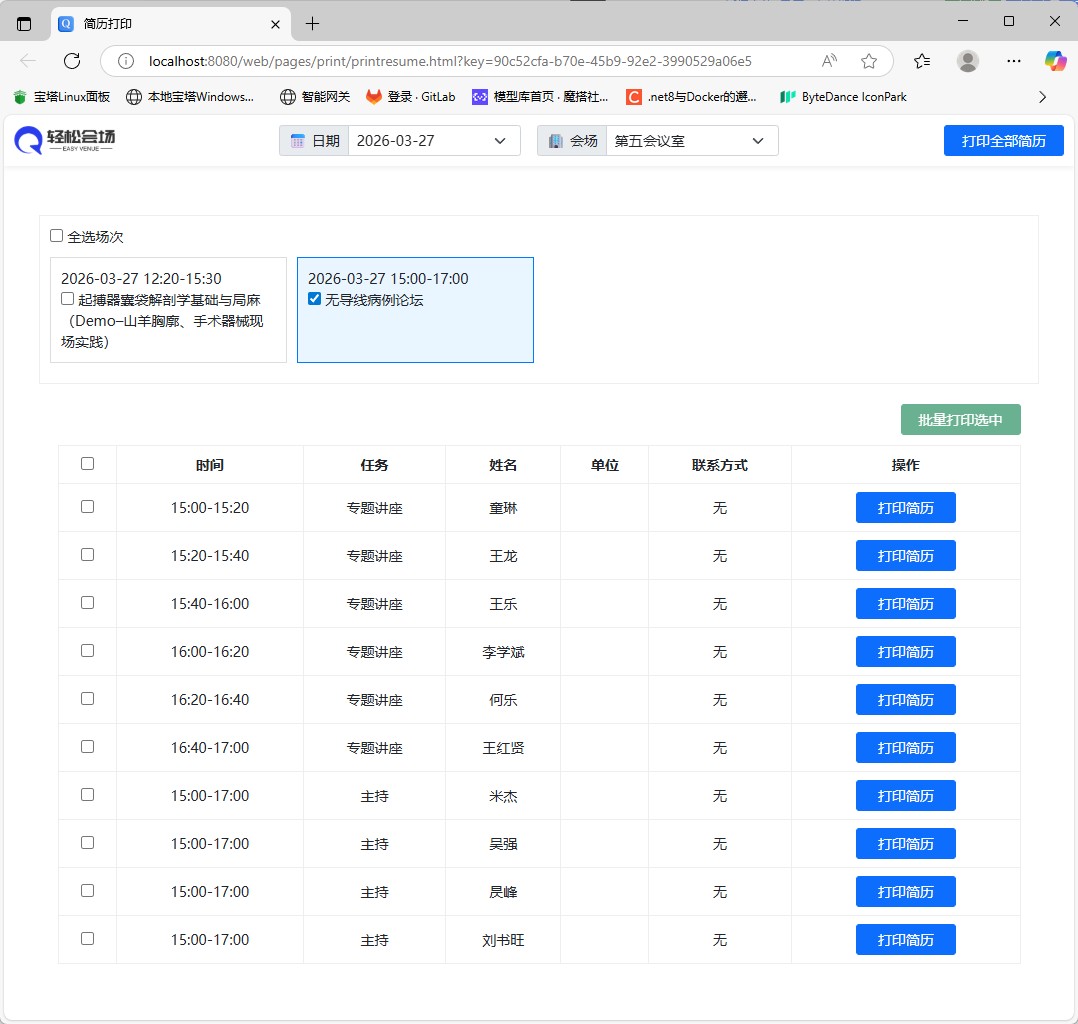Check the row checkbox for 昃峰

point(87,891)
